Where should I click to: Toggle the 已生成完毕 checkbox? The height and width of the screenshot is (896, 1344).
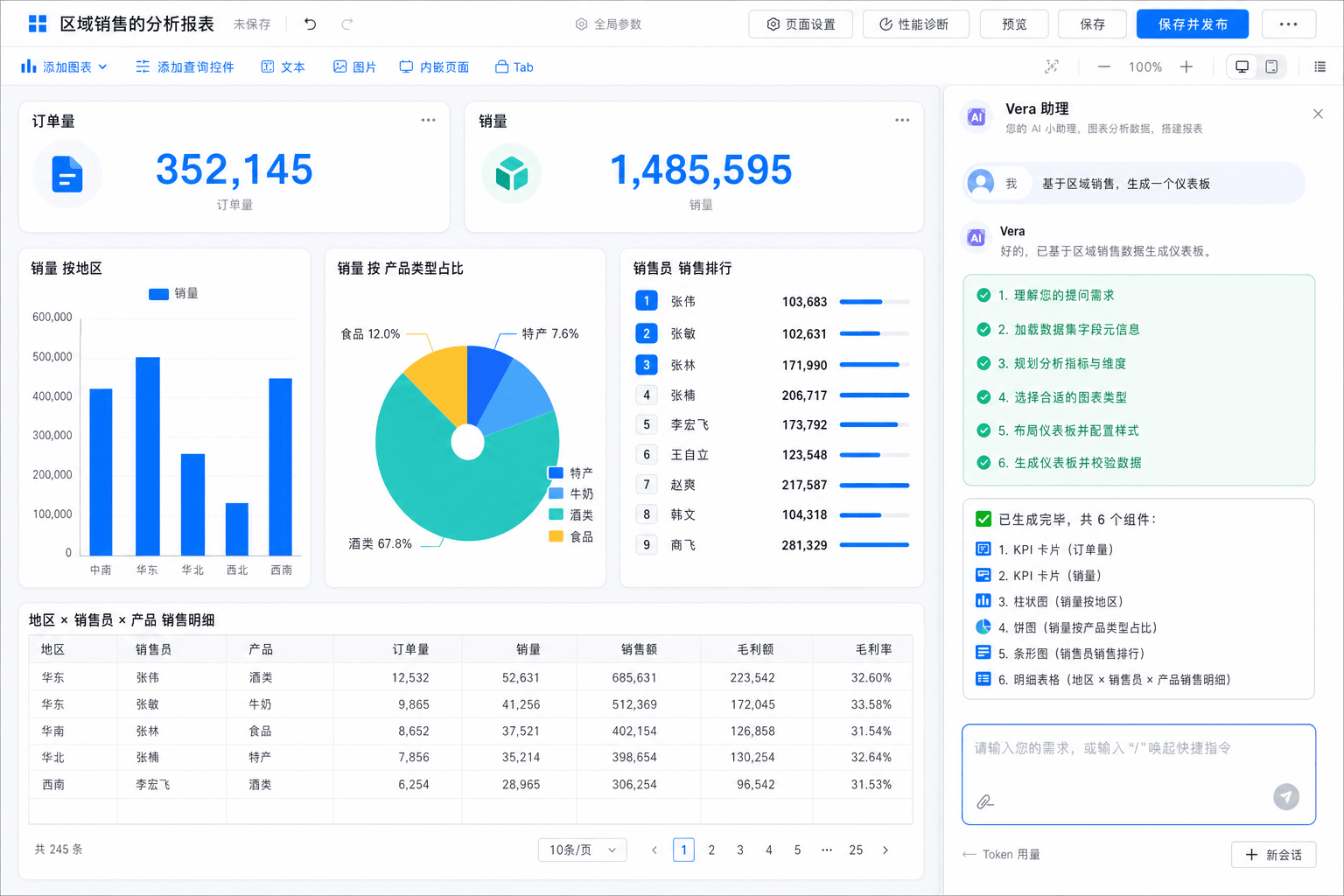tap(983, 519)
